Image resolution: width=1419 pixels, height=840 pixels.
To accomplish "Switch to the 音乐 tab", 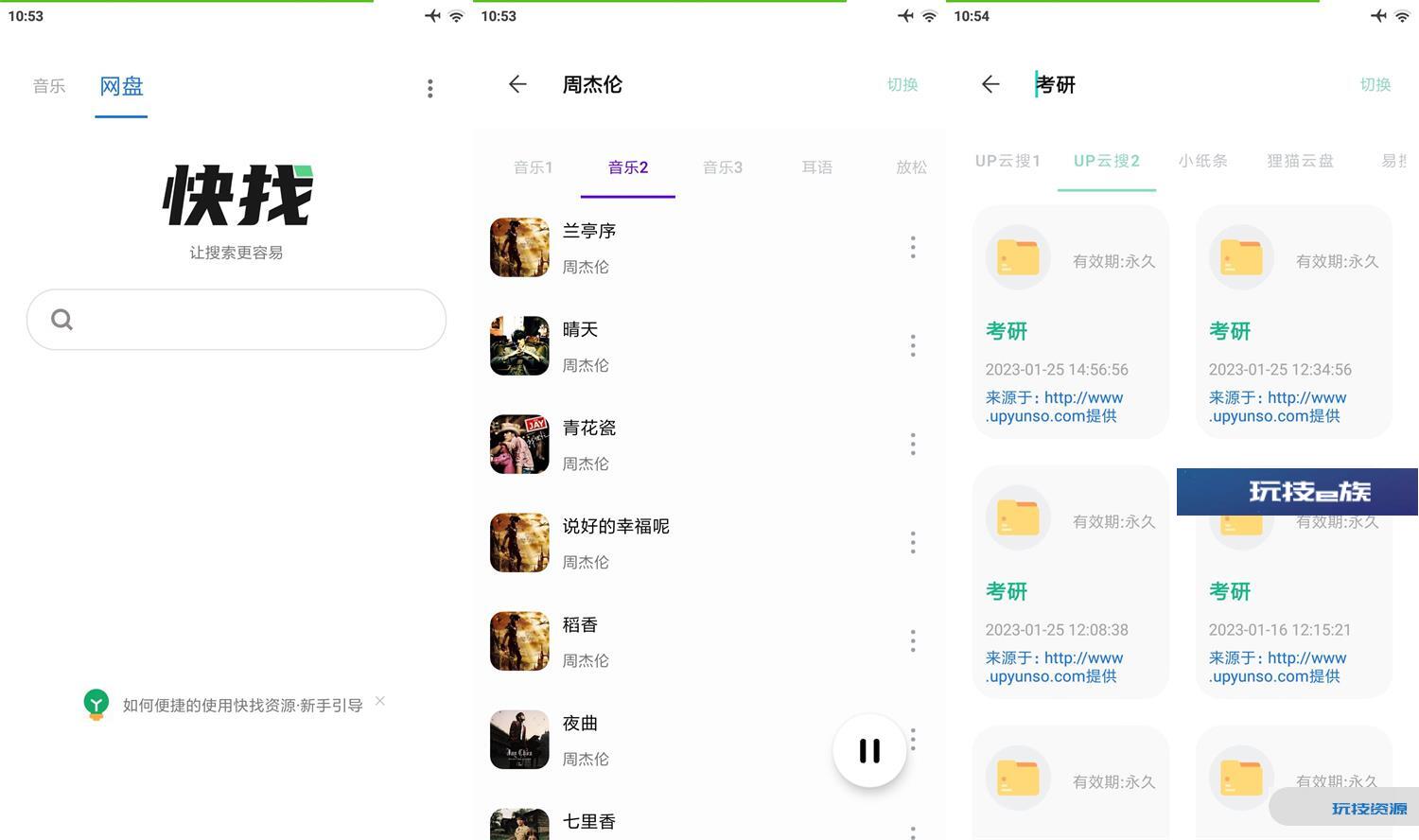I will pos(49,86).
